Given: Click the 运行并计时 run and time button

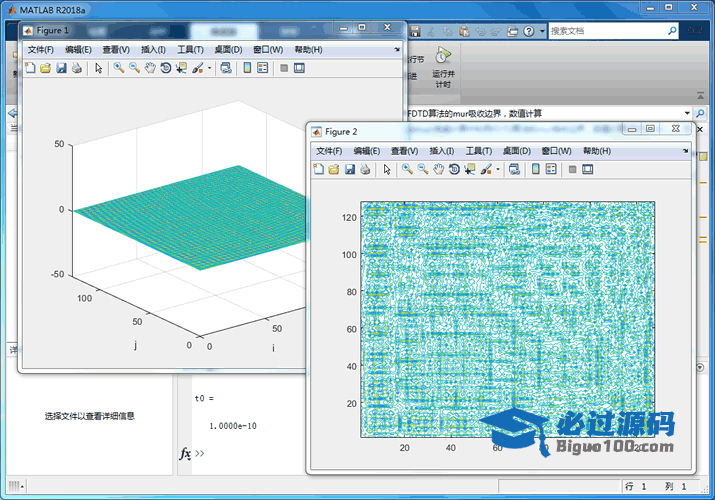Looking at the screenshot, I should (x=443, y=67).
